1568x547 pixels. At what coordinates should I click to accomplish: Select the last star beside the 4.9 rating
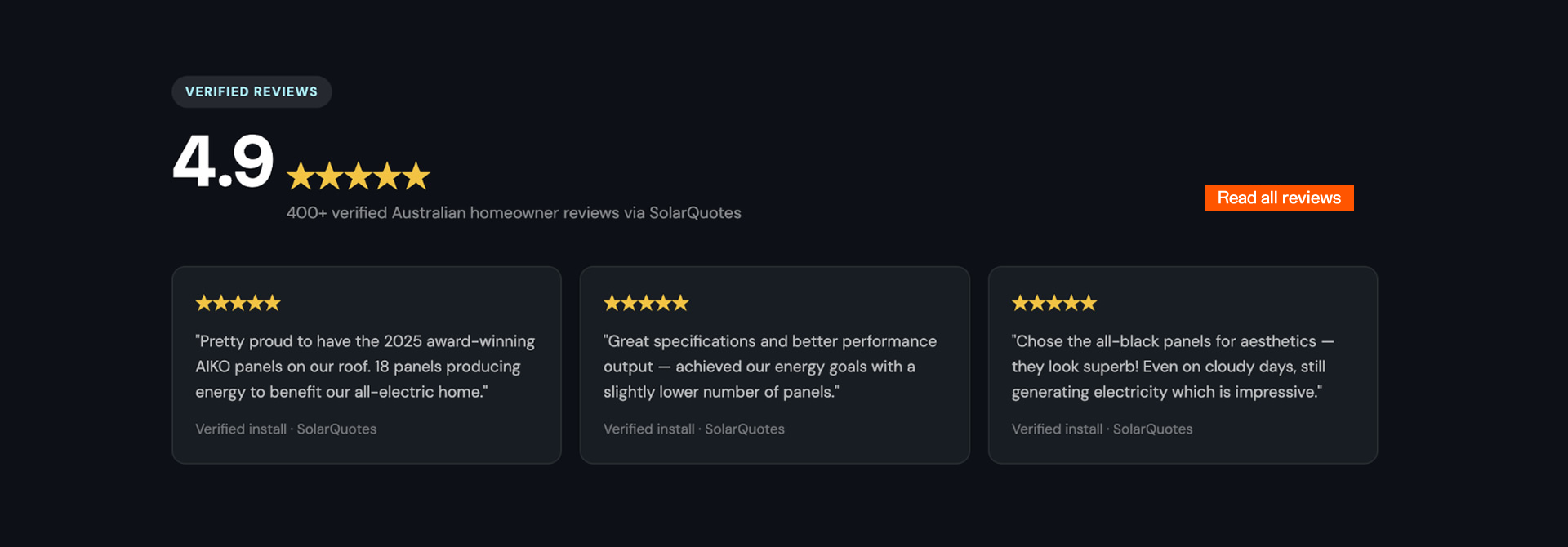pyautogui.click(x=416, y=176)
